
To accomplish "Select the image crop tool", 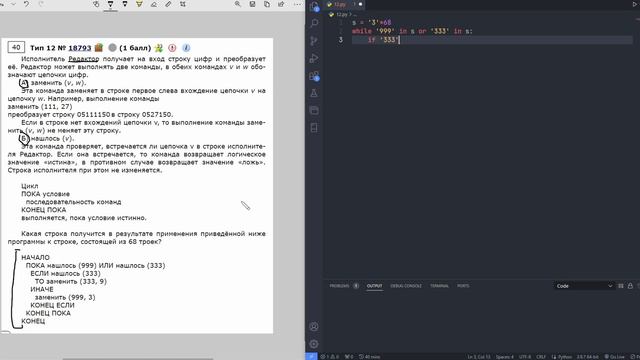I will [x=183, y=4].
